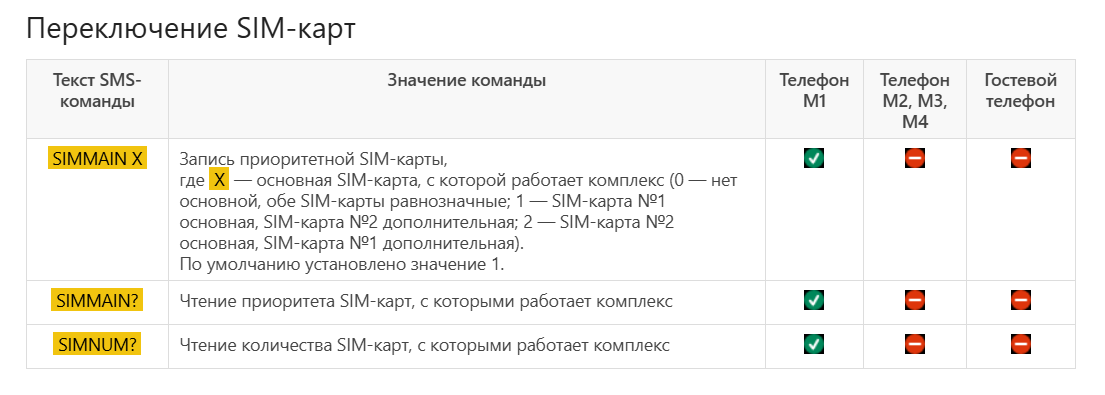Image resolution: width=1105 pixels, height=395 pixels.
Task: Click red prohibited icon in SIMMAIN? row, М2 column
Action: 915,301
